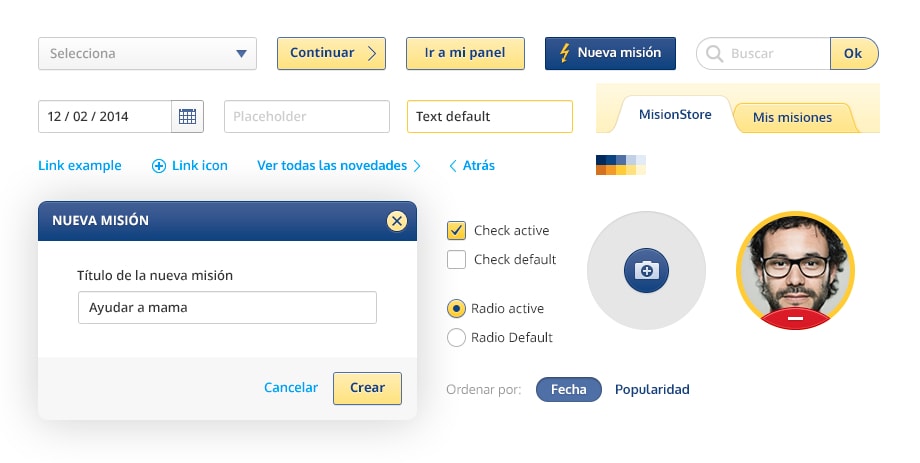
Task: Click the camera upload icon in grey circle
Action: coord(646,270)
